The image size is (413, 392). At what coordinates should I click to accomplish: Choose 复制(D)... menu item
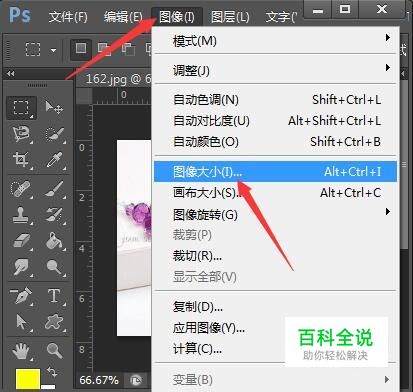(276, 307)
